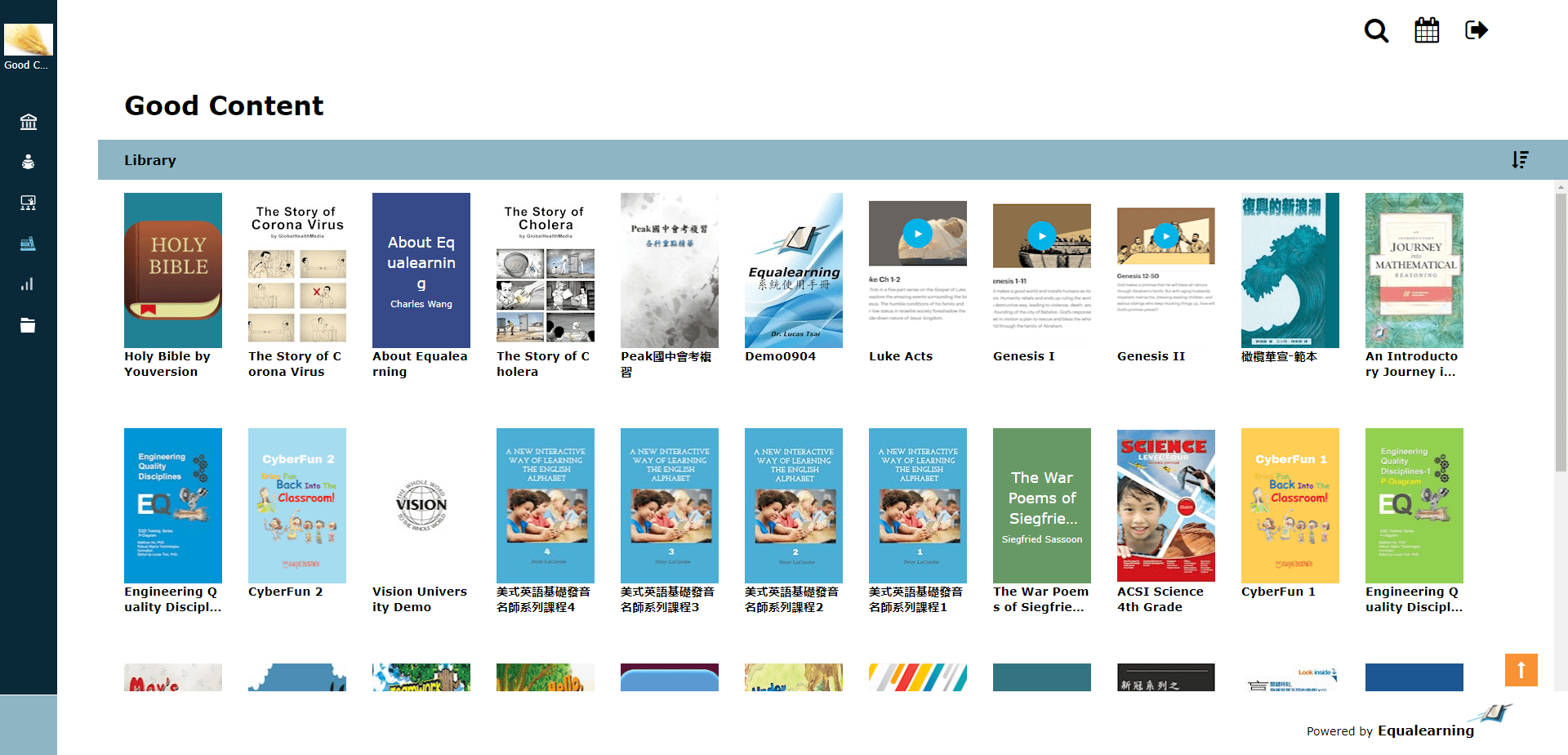Play the Luke Acts video
Viewport: 1568px width, 755px height.
click(x=918, y=234)
